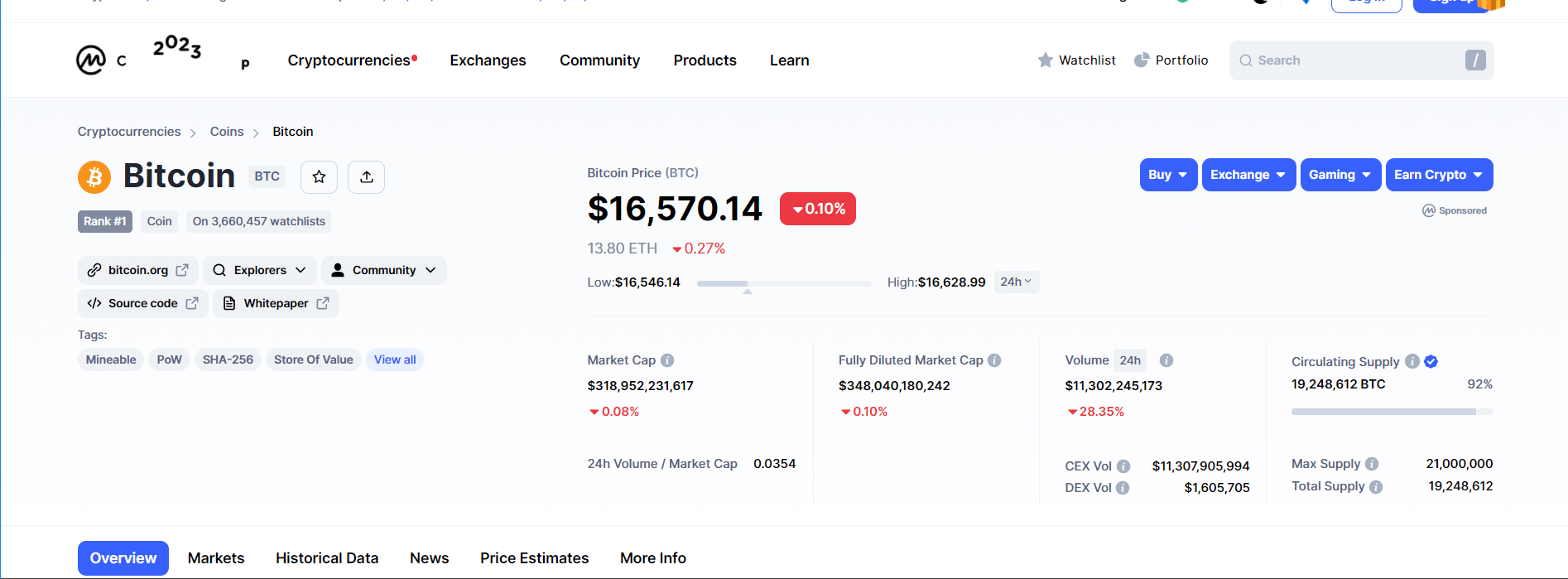The width and height of the screenshot is (1568, 579).
Task: Click the external-link icon on bitcoin.org
Action: pos(182,270)
